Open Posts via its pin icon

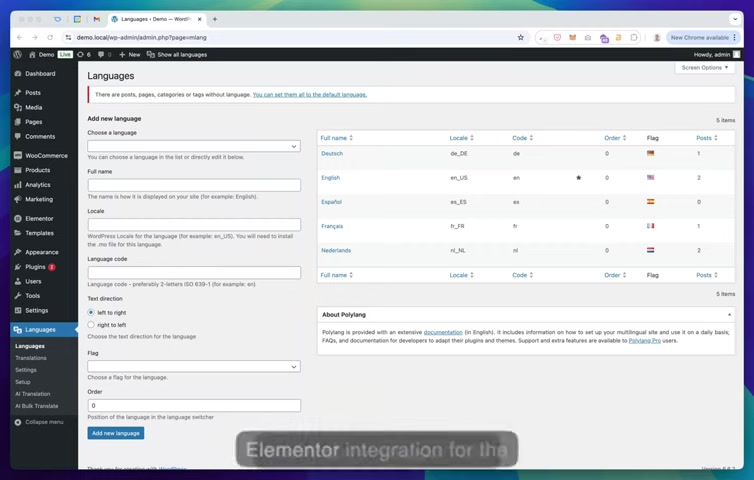(x=18, y=92)
